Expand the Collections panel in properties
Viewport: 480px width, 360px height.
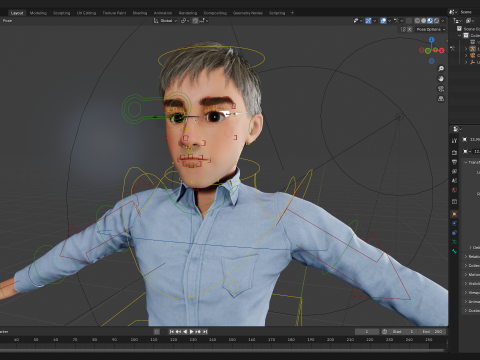point(471,266)
